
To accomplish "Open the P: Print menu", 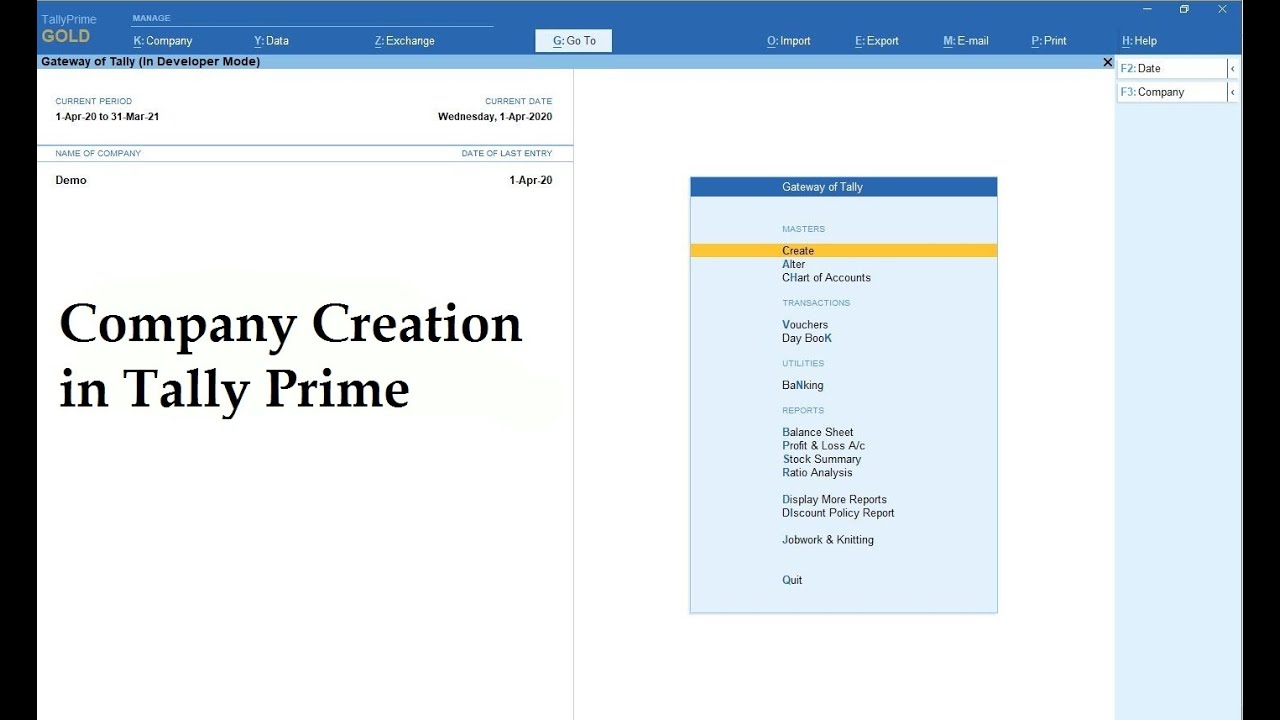I will (1048, 41).
